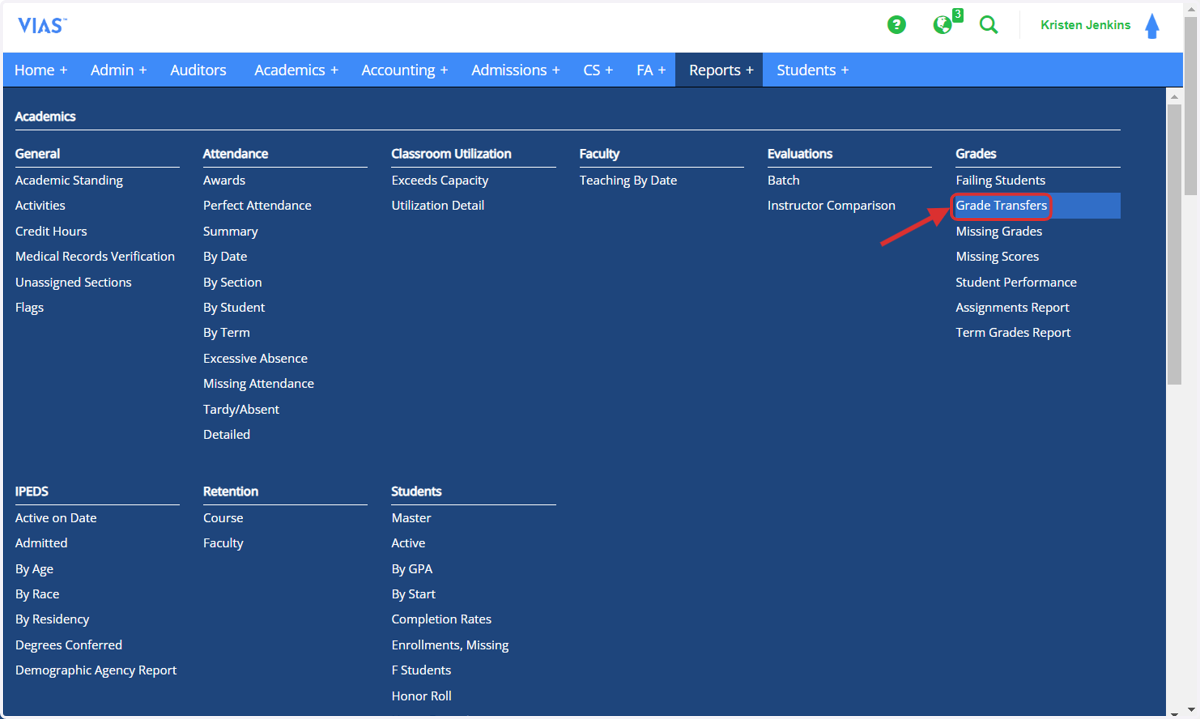This screenshot has width=1200, height=719.
Task: Open Medical Records Verification report
Action: coord(95,256)
